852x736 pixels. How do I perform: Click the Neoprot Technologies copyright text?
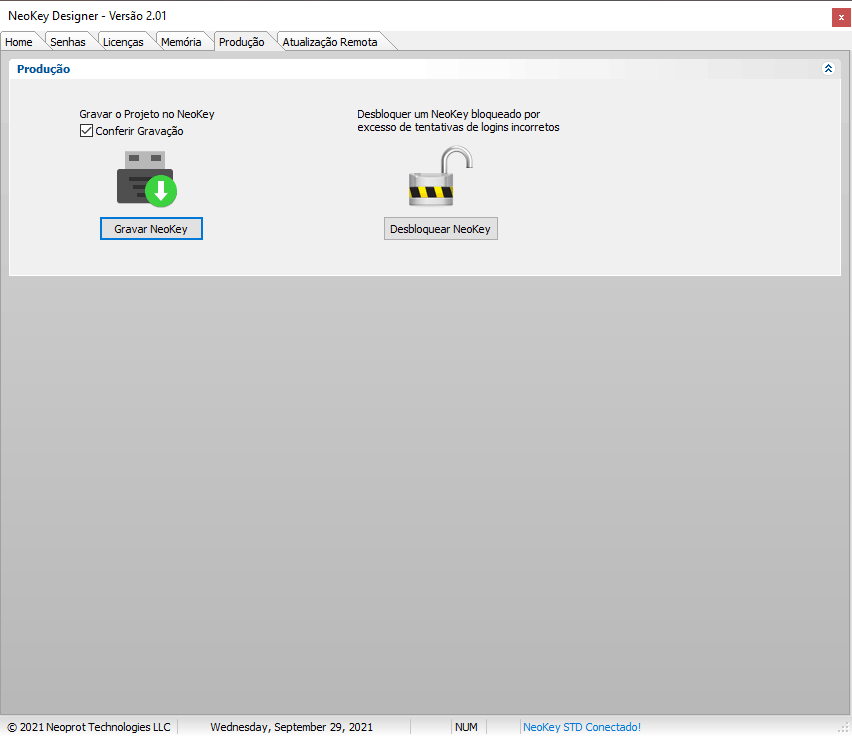coord(89,727)
